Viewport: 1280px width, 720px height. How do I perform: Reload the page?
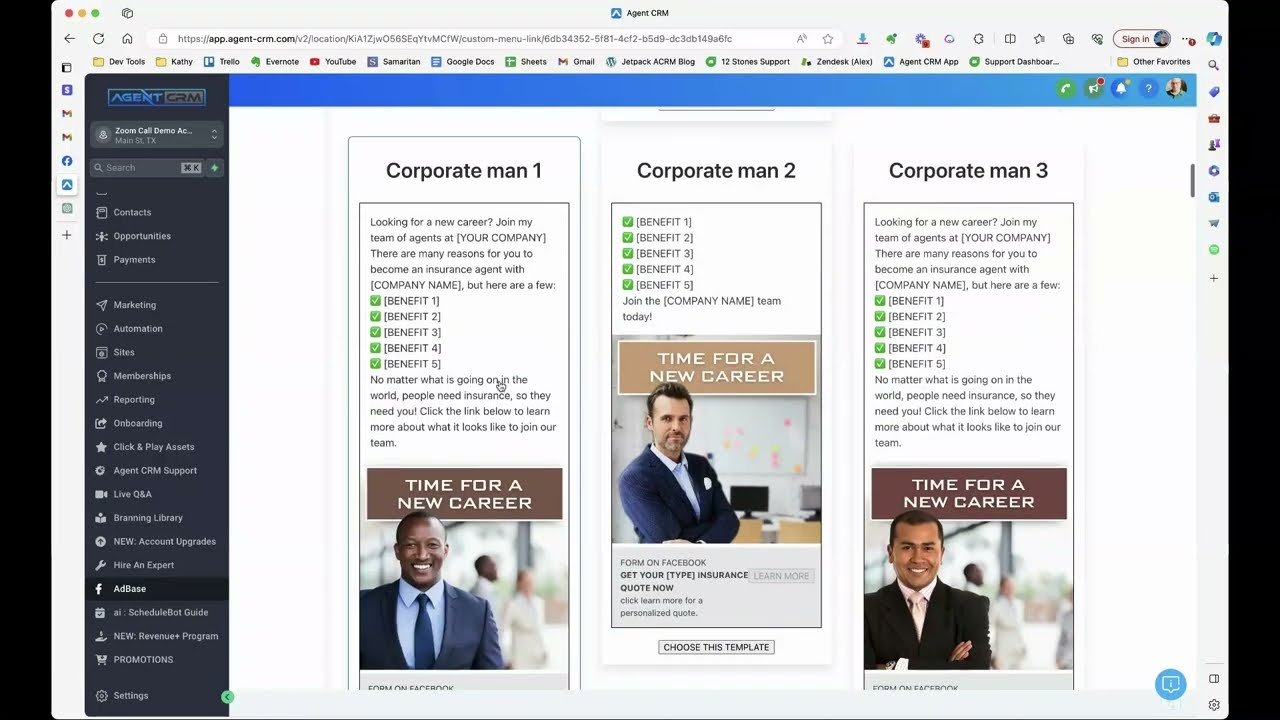98,39
